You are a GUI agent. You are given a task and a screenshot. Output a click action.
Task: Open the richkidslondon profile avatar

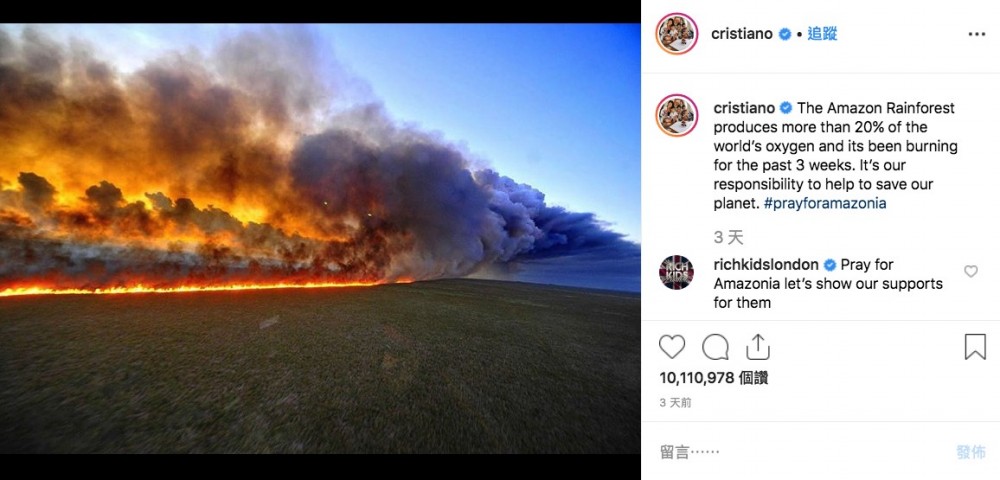coord(676,272)
